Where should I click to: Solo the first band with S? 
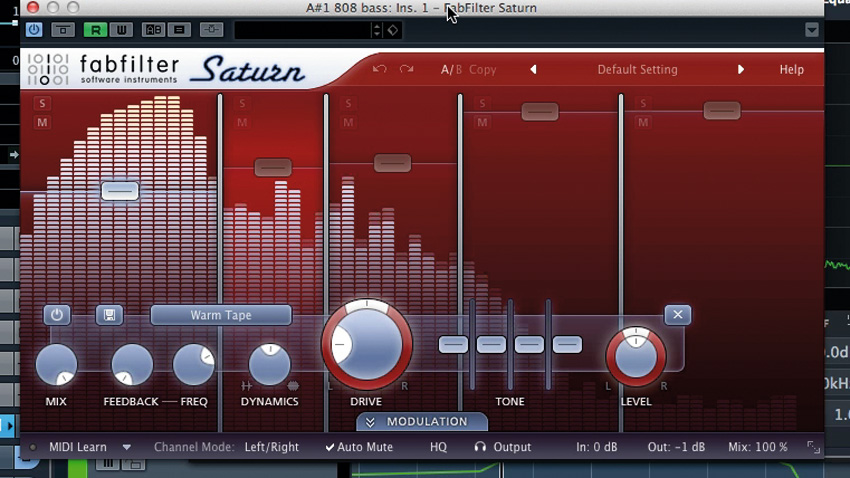42,103
